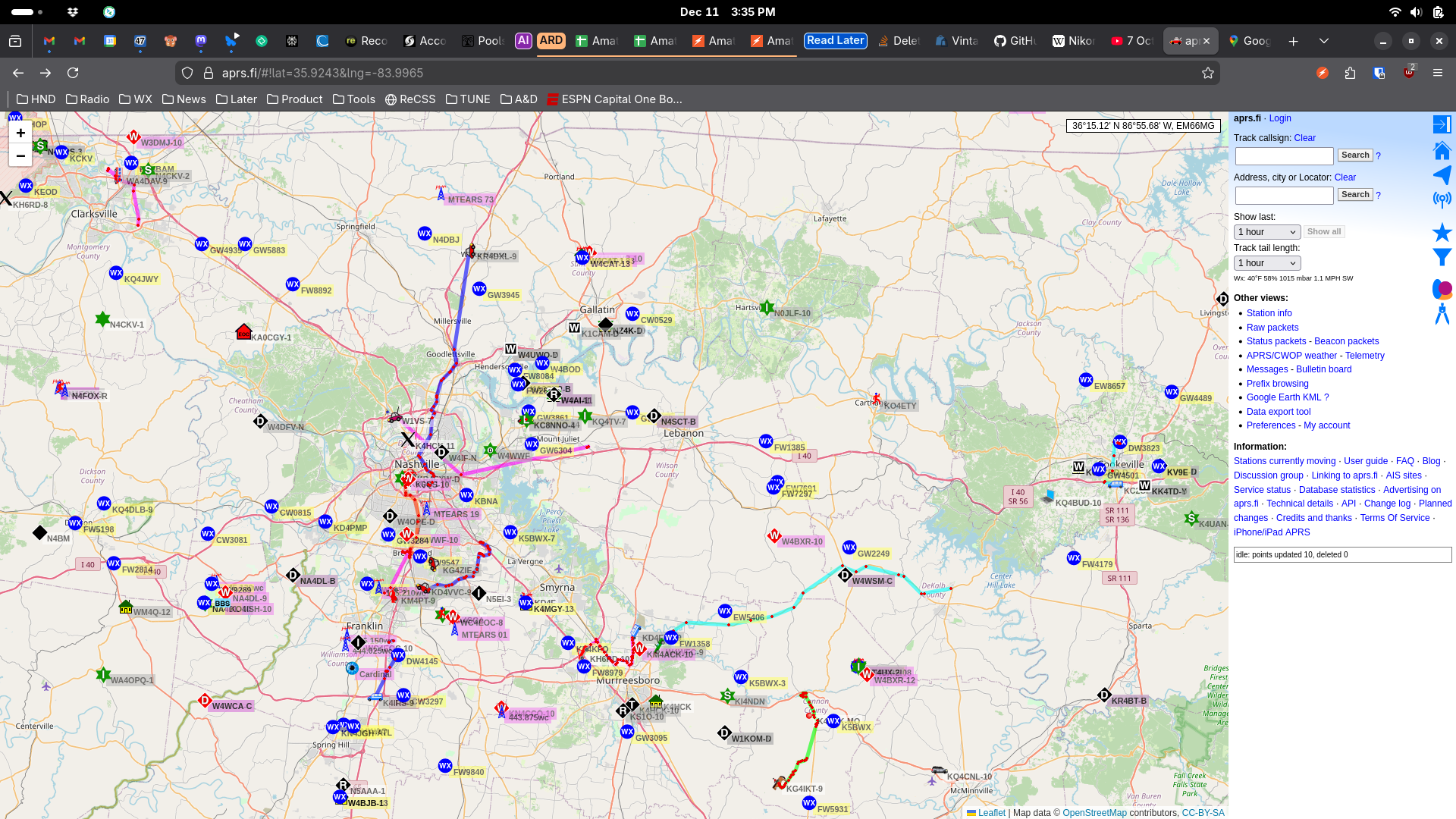Click the radio antenna icon in sidebar

pos(1442,199)
